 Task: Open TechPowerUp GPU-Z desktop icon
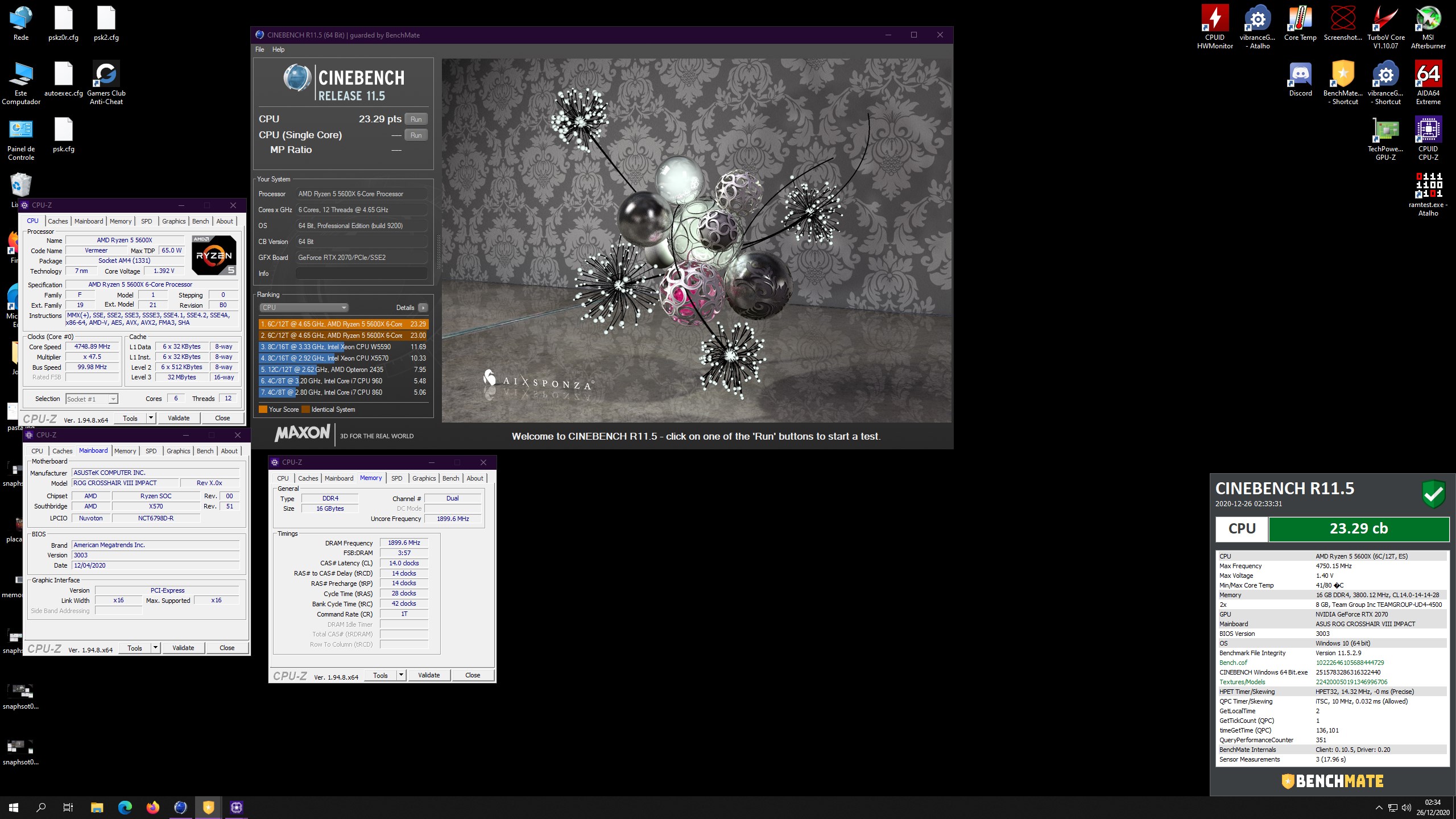(1385, 138)
